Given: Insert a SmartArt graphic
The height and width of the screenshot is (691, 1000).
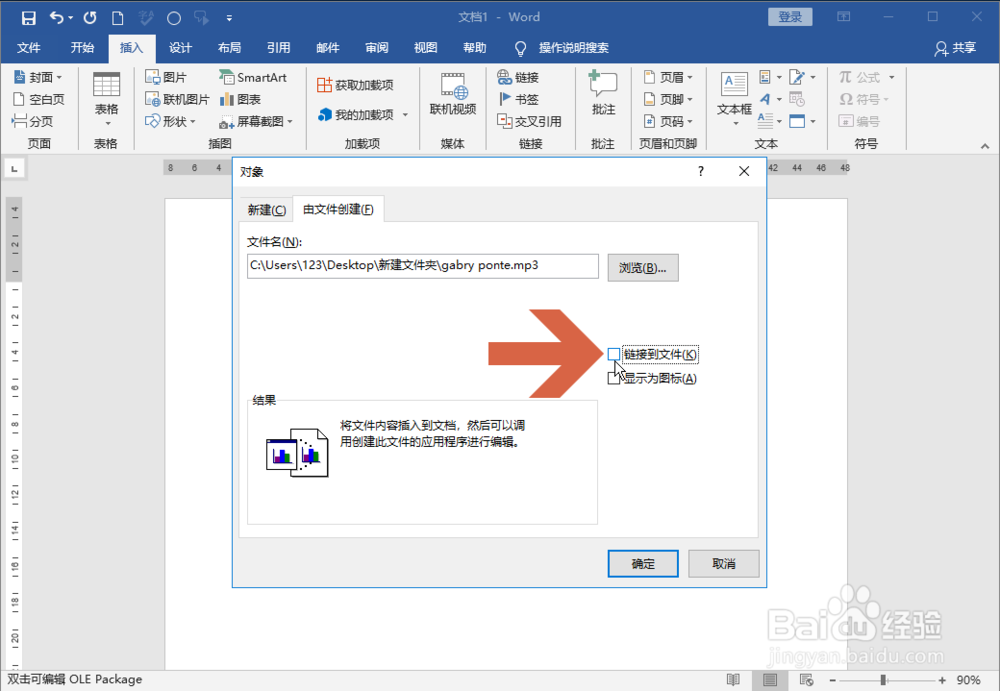Looking at the screenshot, I should [253, 77].
